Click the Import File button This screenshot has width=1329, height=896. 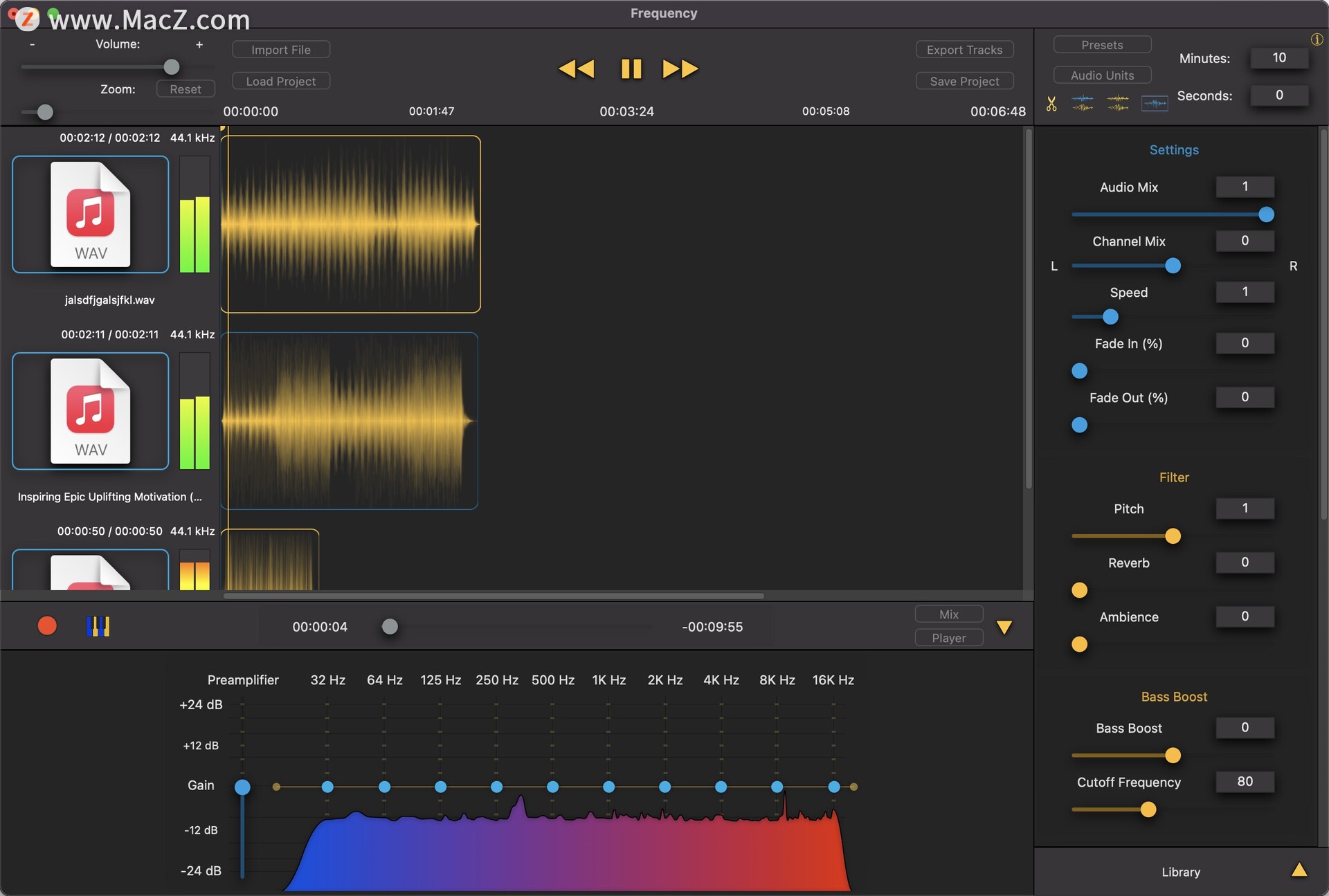point(281,49)
